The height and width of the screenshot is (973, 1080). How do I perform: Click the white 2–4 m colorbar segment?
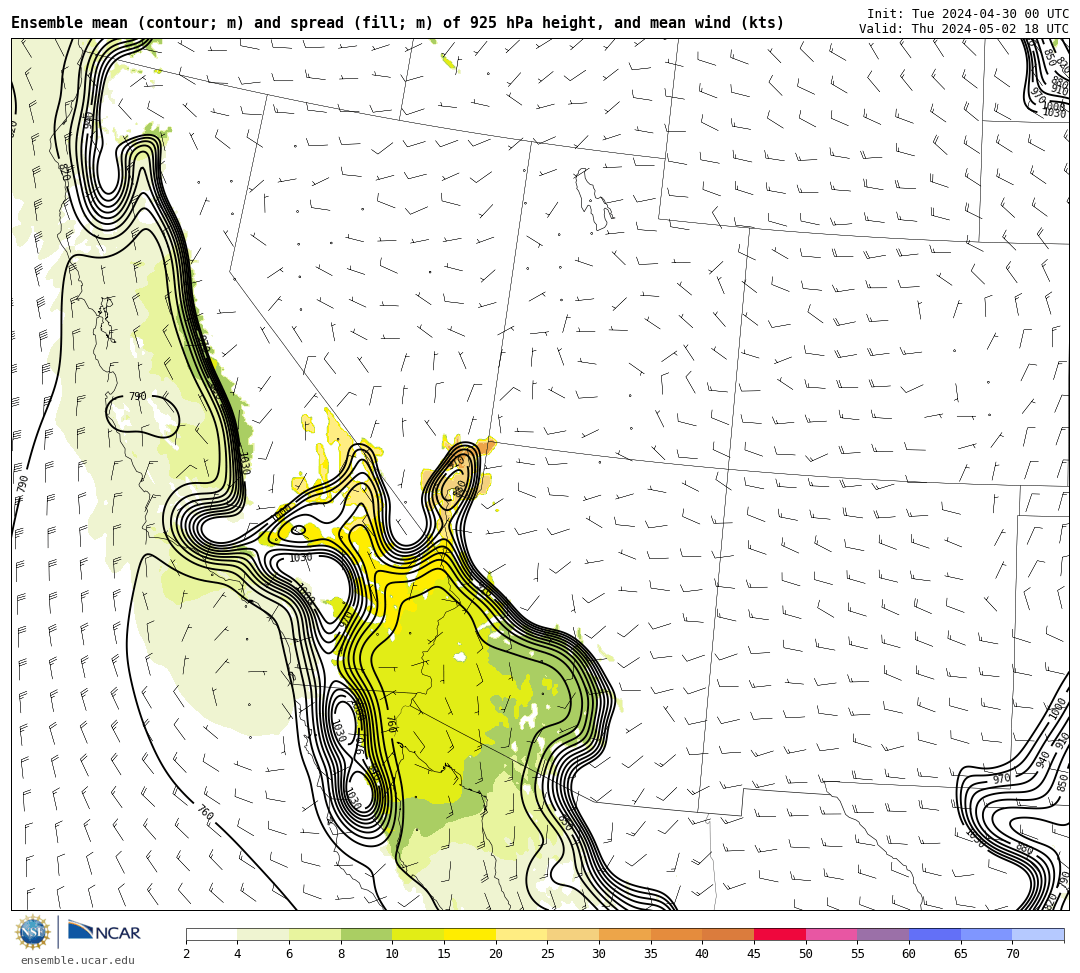tap(211, 934)
